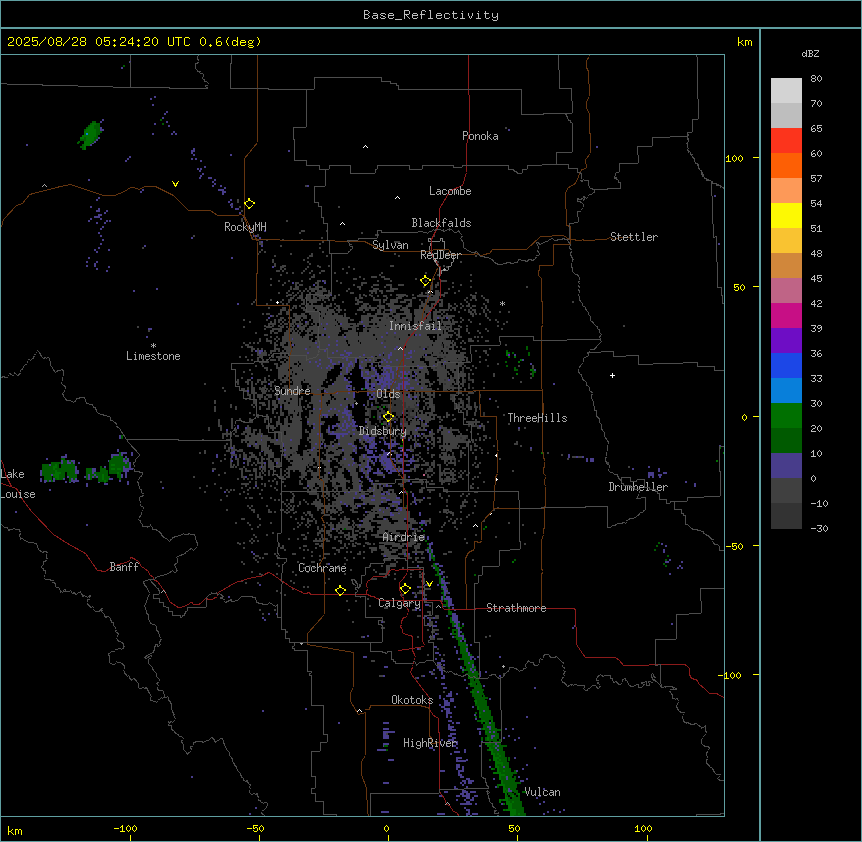This screenshot has width=862, height=842.
Task: Pick the magenta 39-42 dBZ legend swatch
Action: click(x=786, y=315)
